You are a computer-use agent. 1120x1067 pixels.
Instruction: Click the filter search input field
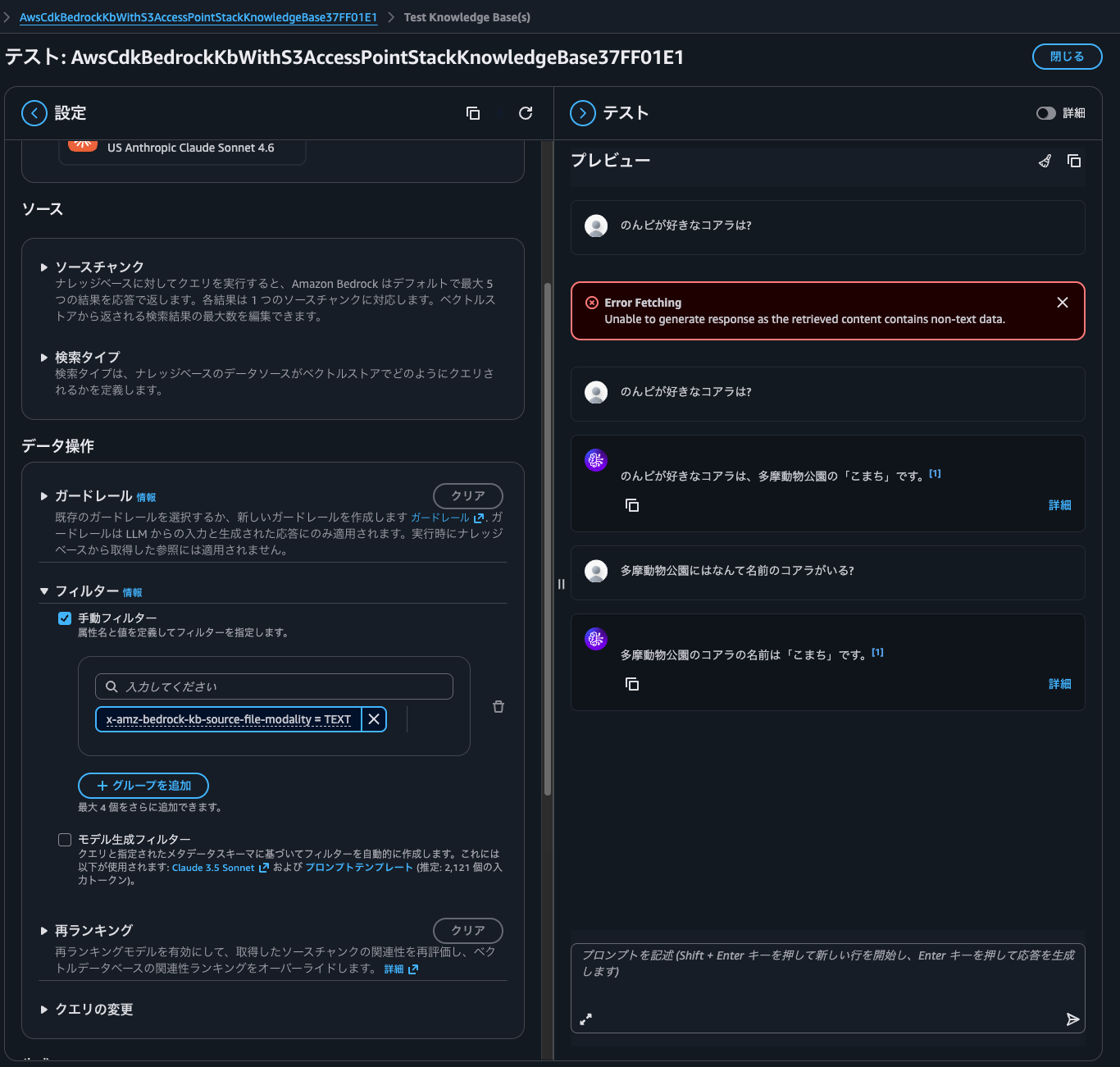(x=274, y=686)
